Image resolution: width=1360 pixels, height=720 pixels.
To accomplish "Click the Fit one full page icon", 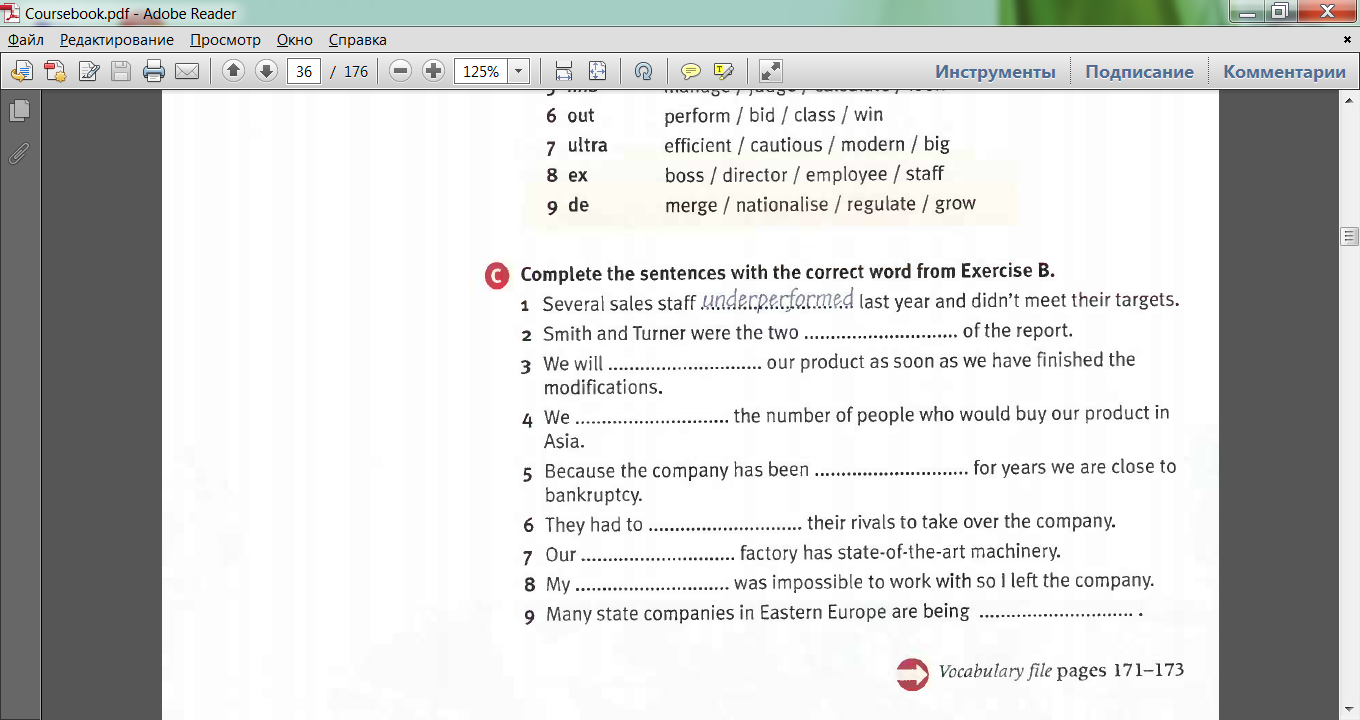I will pos(597,71).
